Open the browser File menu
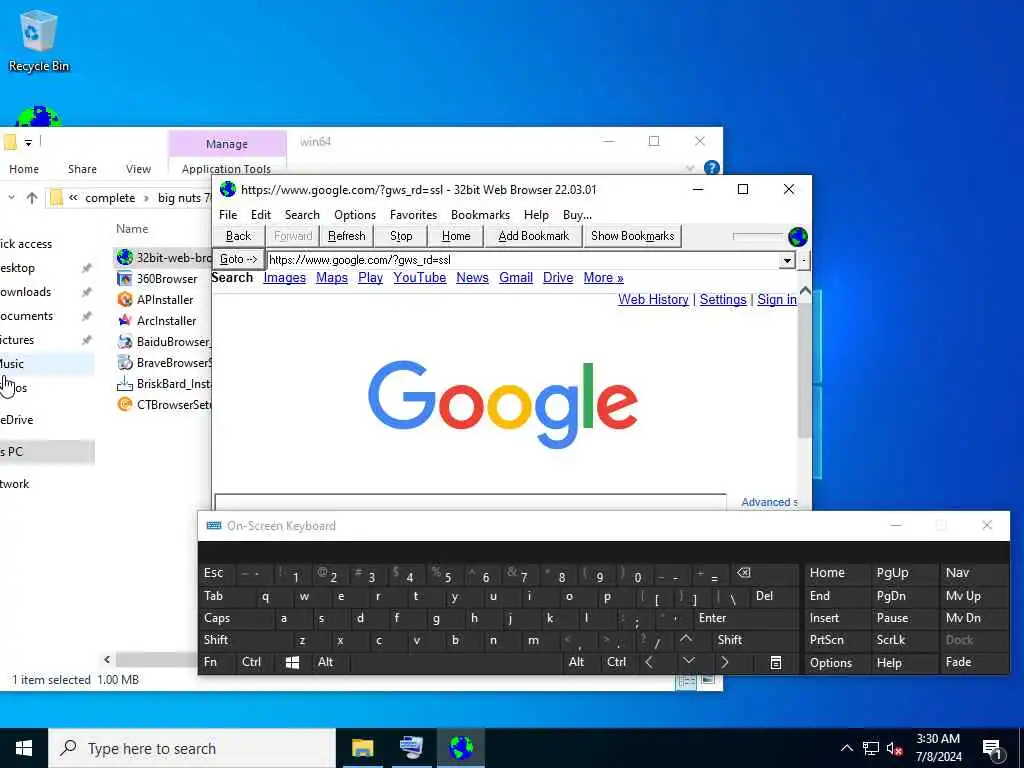This screenshot has width=1024, height=768. coord(228,215)
